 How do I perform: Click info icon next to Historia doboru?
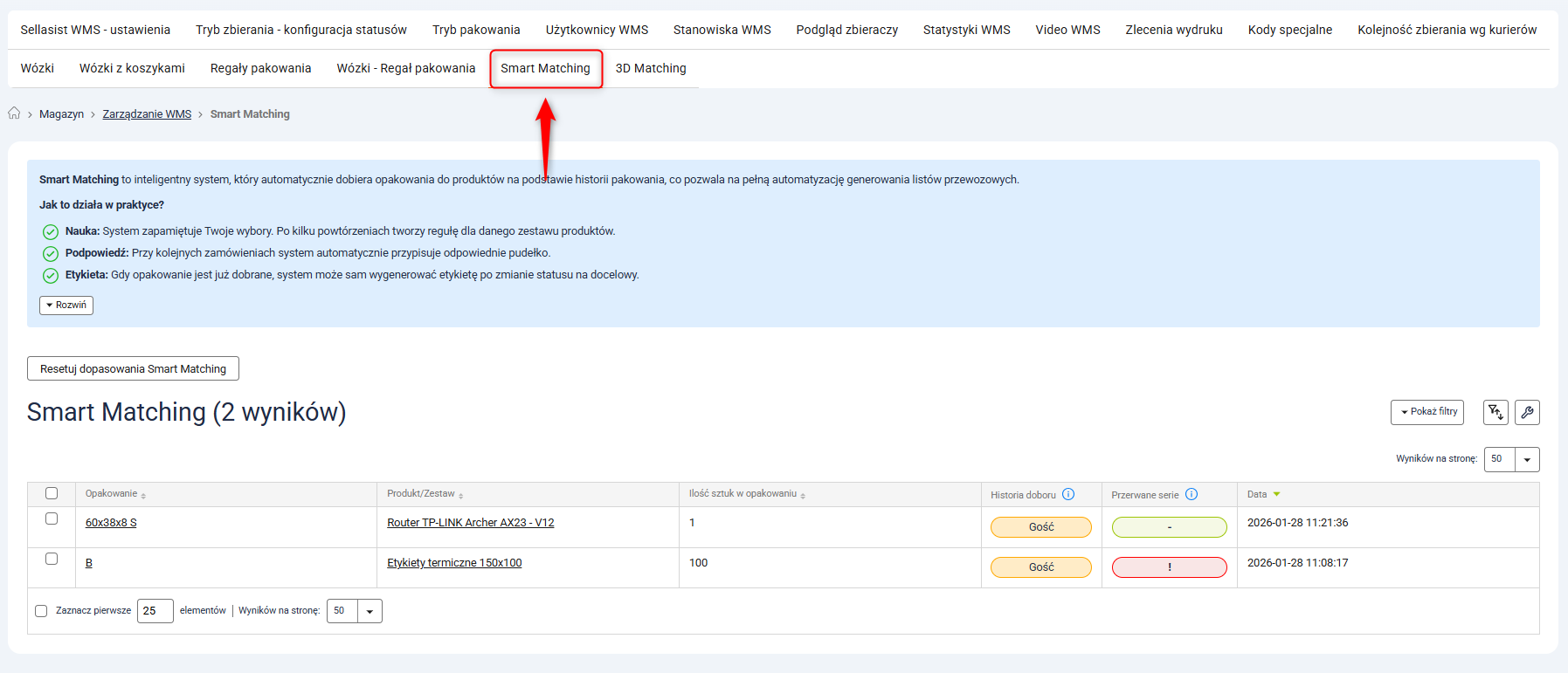1068,495
